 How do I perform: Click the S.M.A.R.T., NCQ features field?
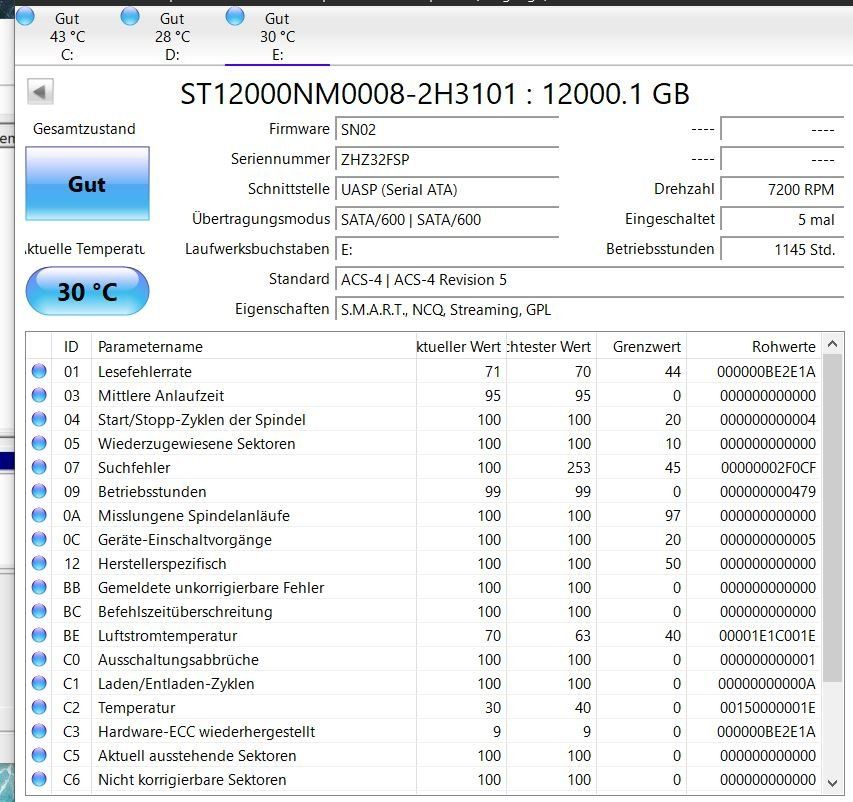tap(589, 309)
